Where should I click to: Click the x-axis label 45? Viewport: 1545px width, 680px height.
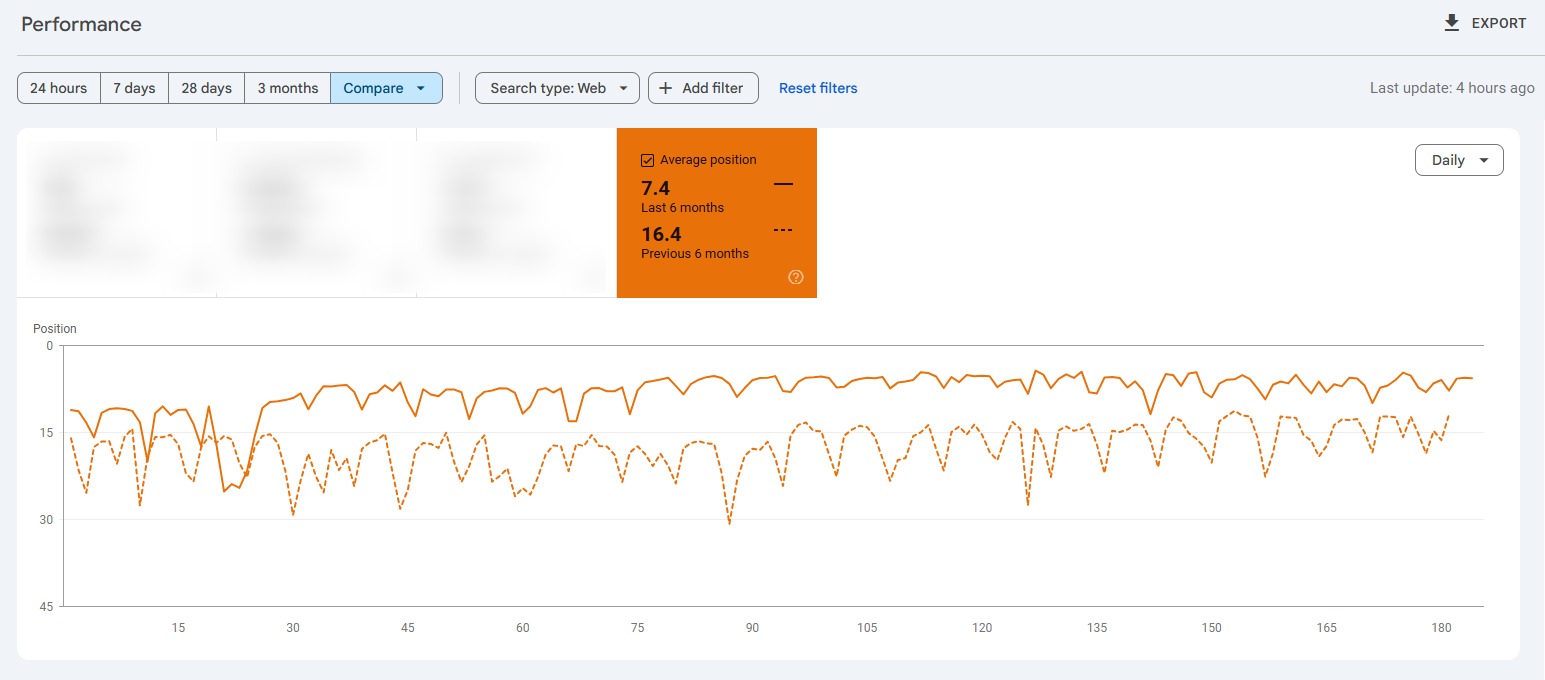click(x=408, y=628)
